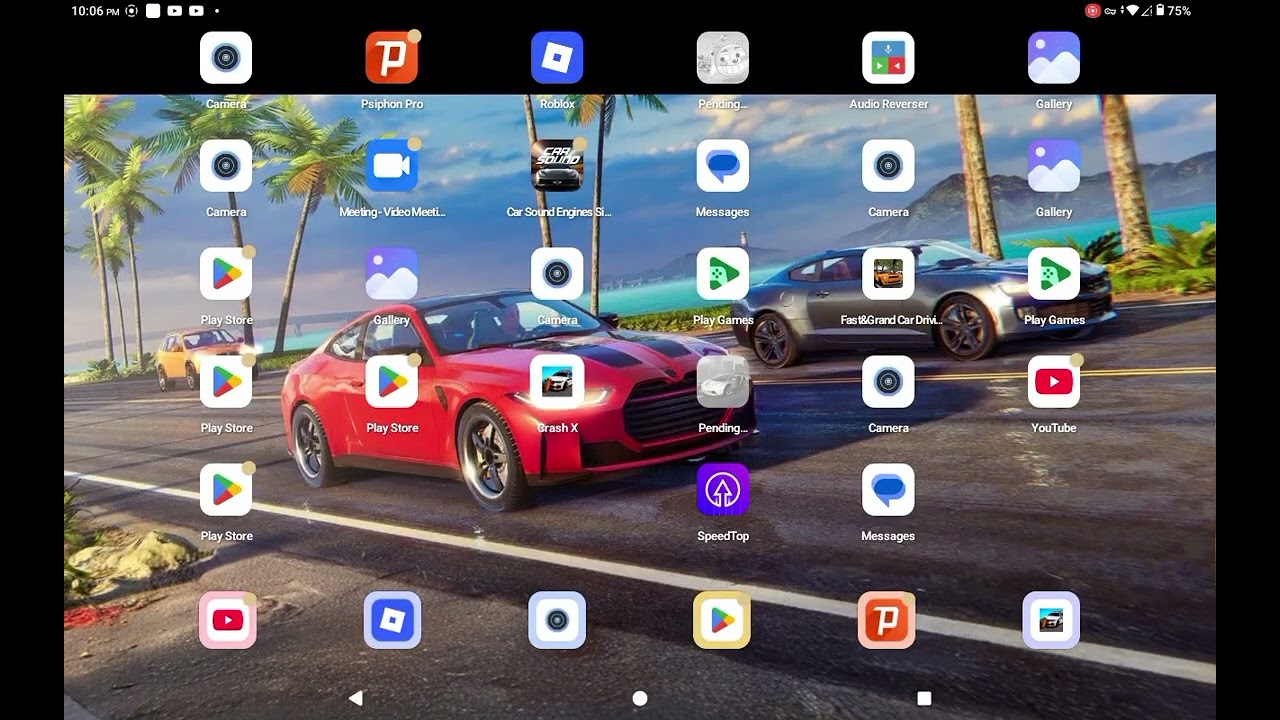Open the Camera left of labeled YouTube

point(888,382)
